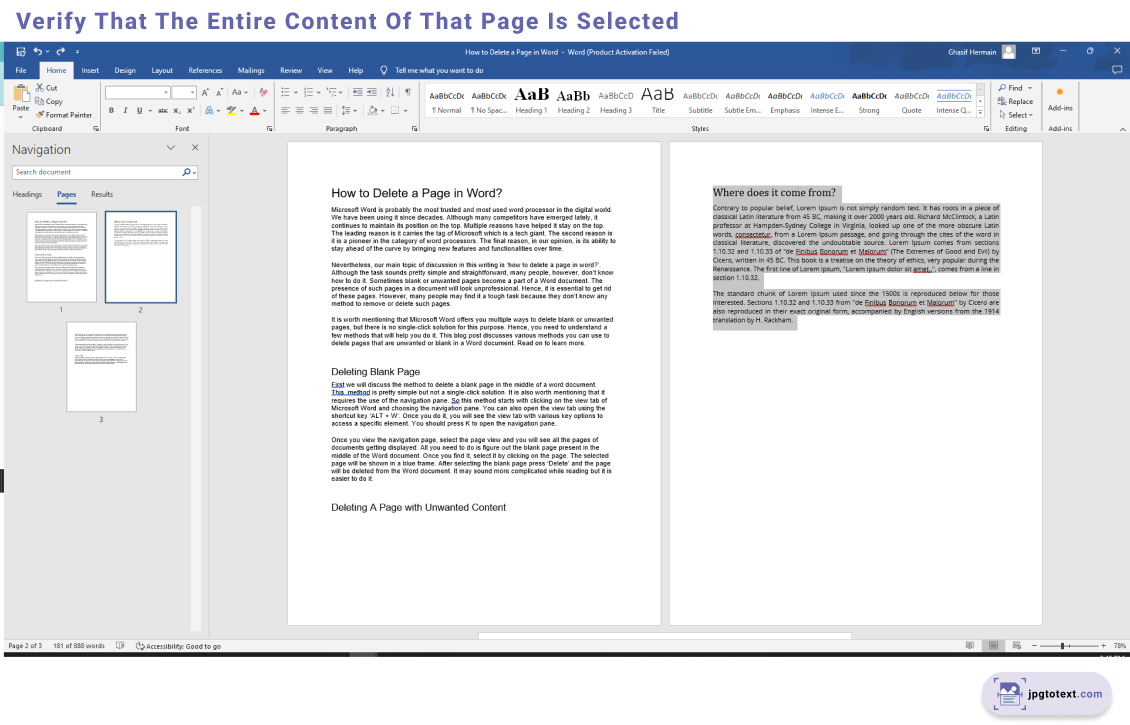
Task: Apply the Title style
Action: point(658,100)
